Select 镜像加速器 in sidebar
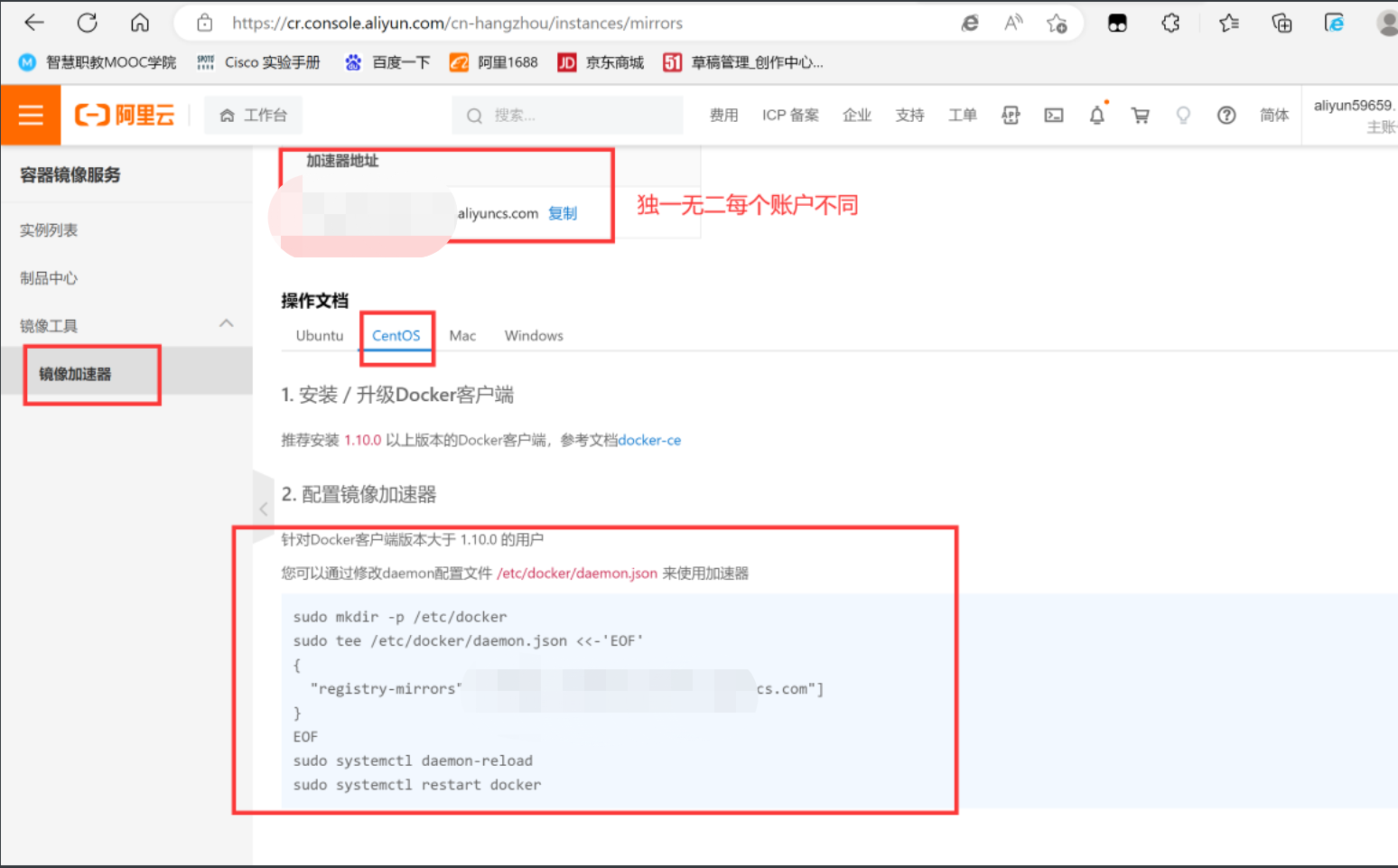The image size is (1398, 868). pos(75,374)
